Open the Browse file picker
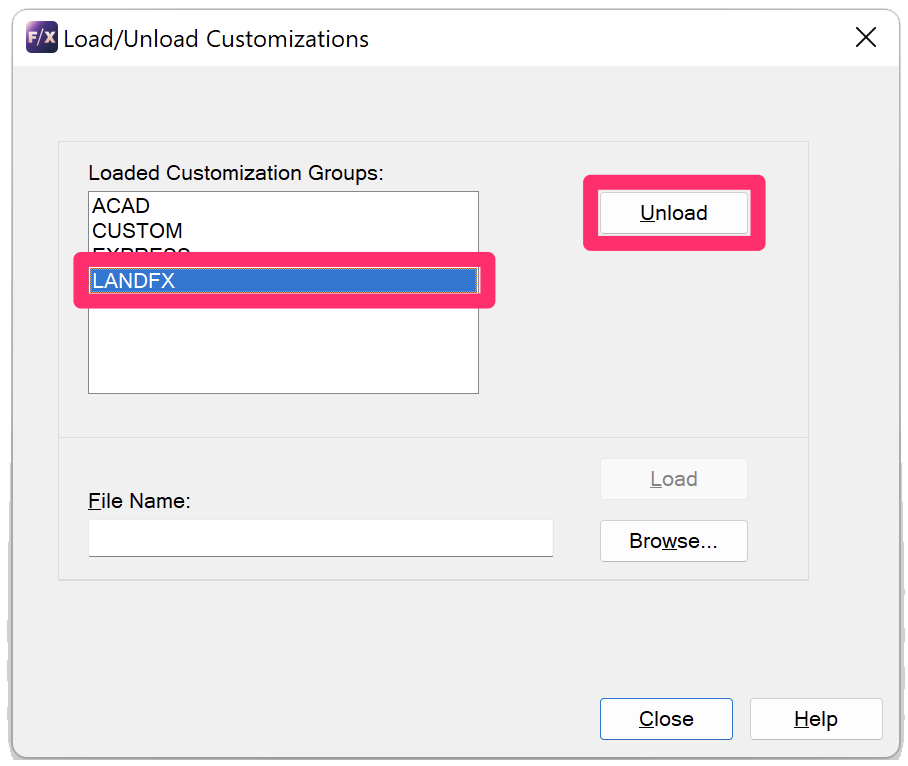908x766 pixels. point(673,541)
